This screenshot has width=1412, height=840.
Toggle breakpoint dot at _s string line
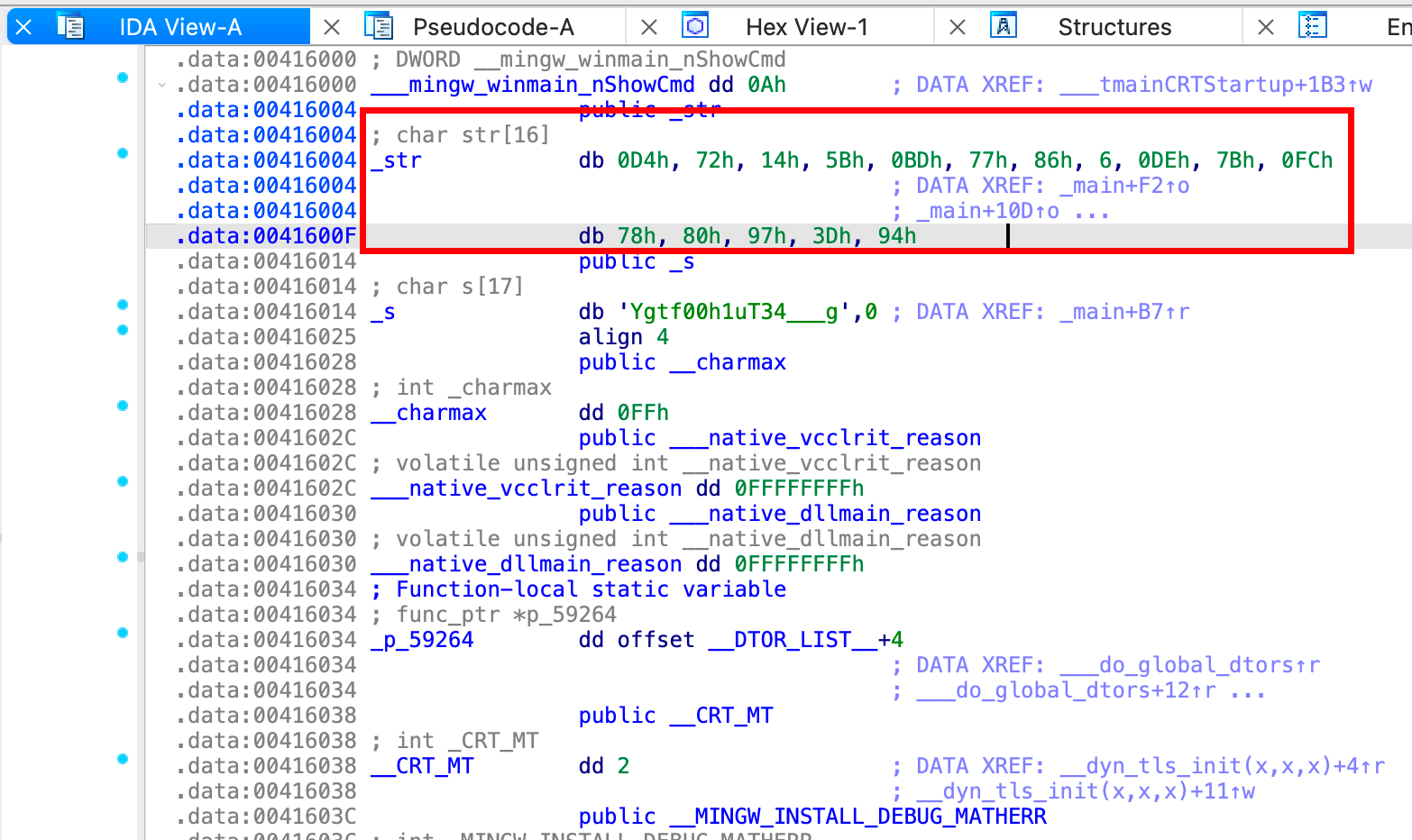pyautogui.click(x=123, y=305)
